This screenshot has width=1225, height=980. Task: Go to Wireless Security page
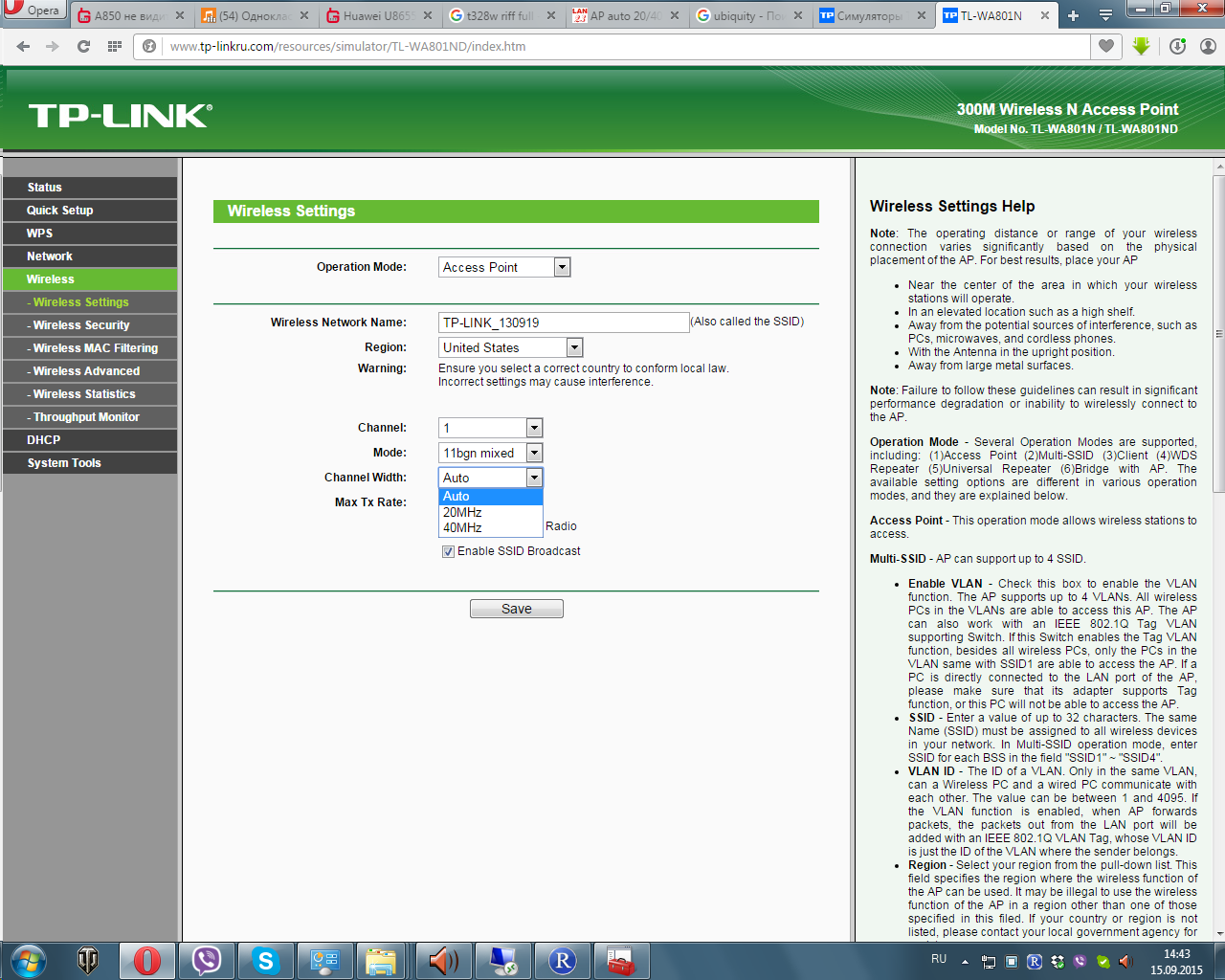click(x=90, y=325)
